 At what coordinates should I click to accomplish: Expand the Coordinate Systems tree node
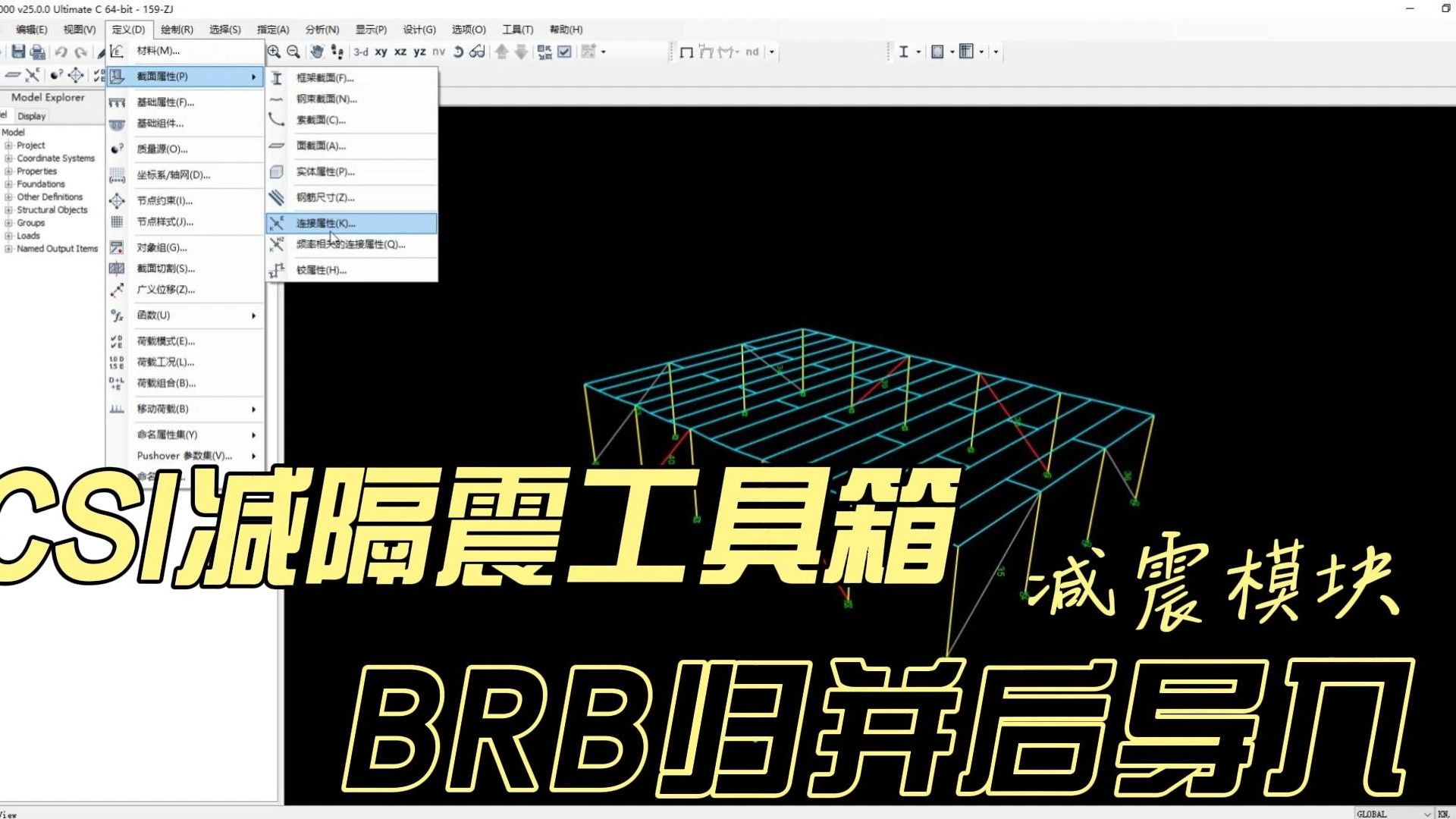[x=8, y=158]
